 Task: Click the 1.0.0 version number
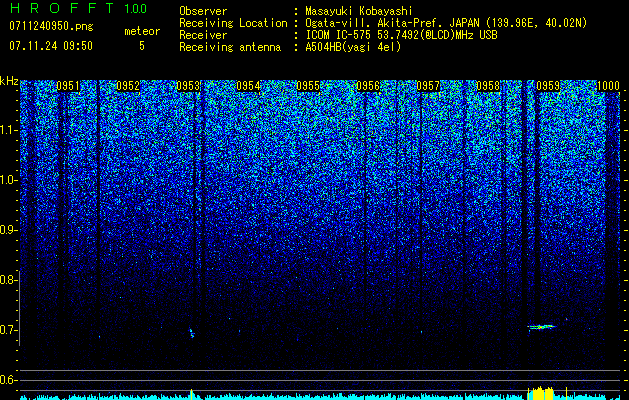tap(135, 8)
